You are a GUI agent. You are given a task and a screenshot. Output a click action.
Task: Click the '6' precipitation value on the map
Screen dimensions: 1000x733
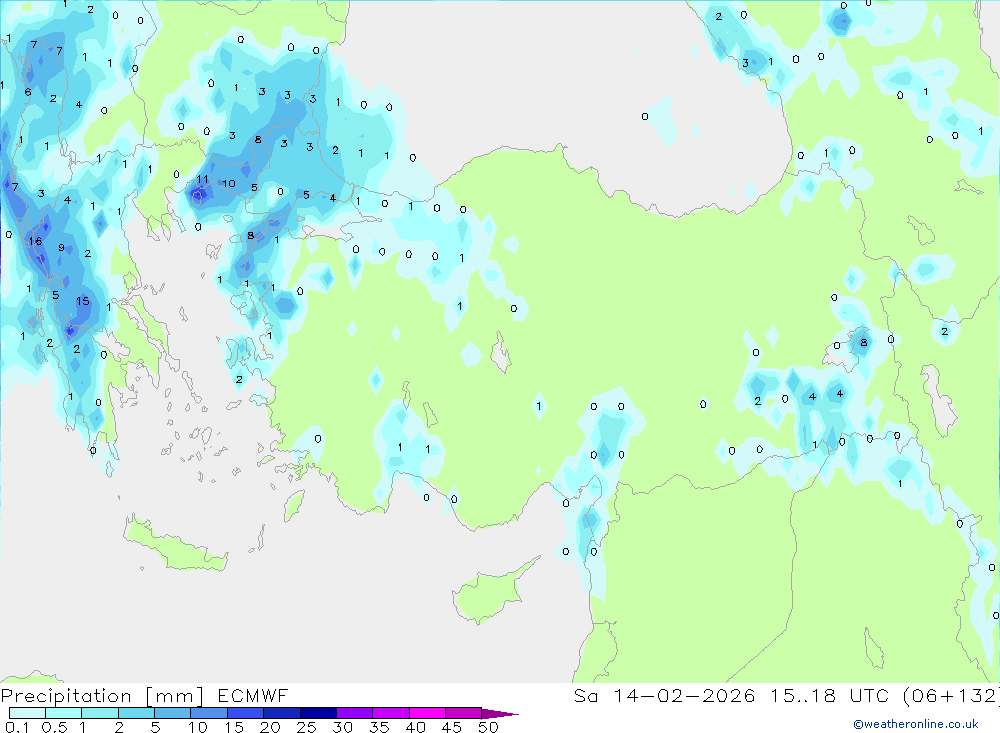(28, 92)
